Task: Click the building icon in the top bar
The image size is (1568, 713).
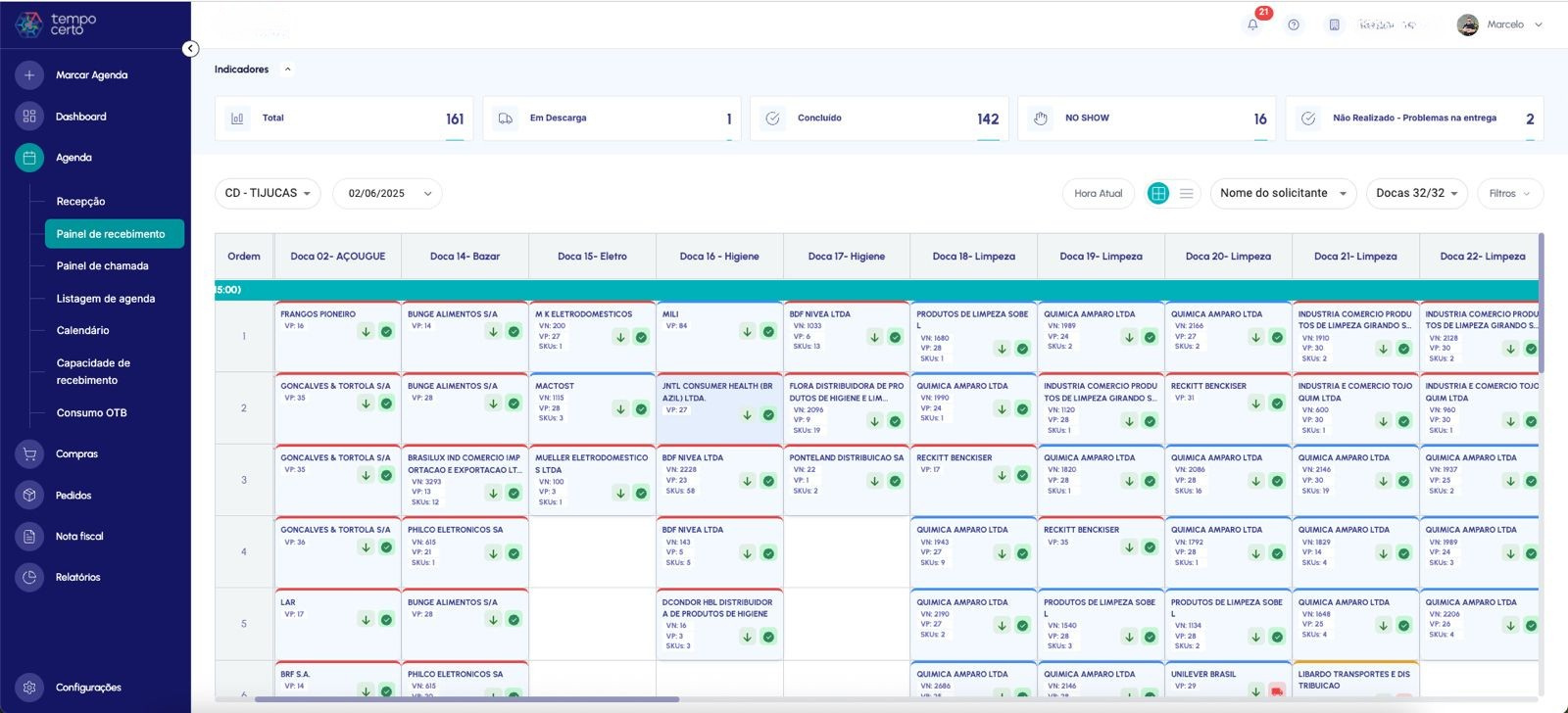Action: 1334,24
